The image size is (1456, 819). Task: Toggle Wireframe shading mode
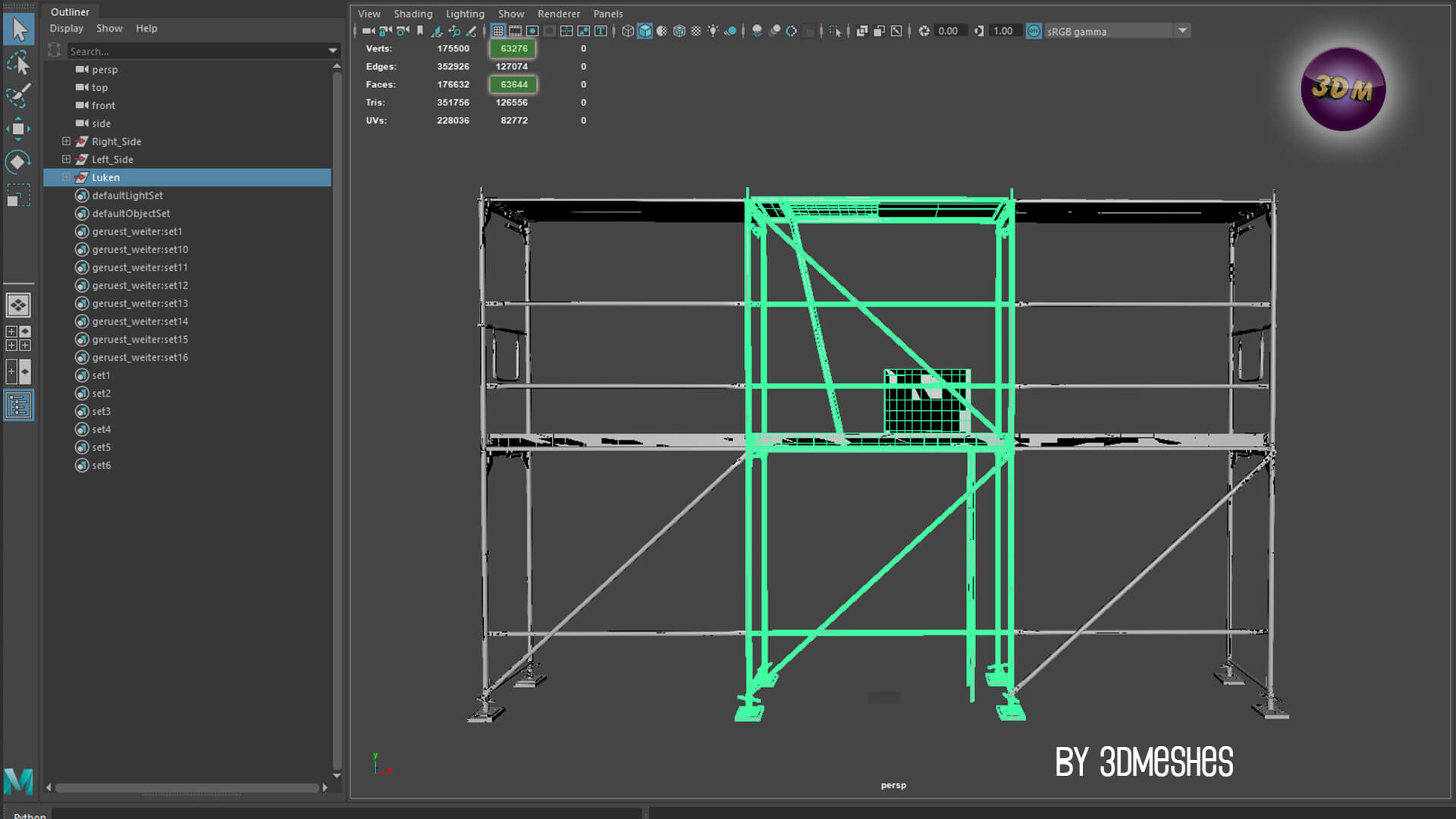[628, 31]
